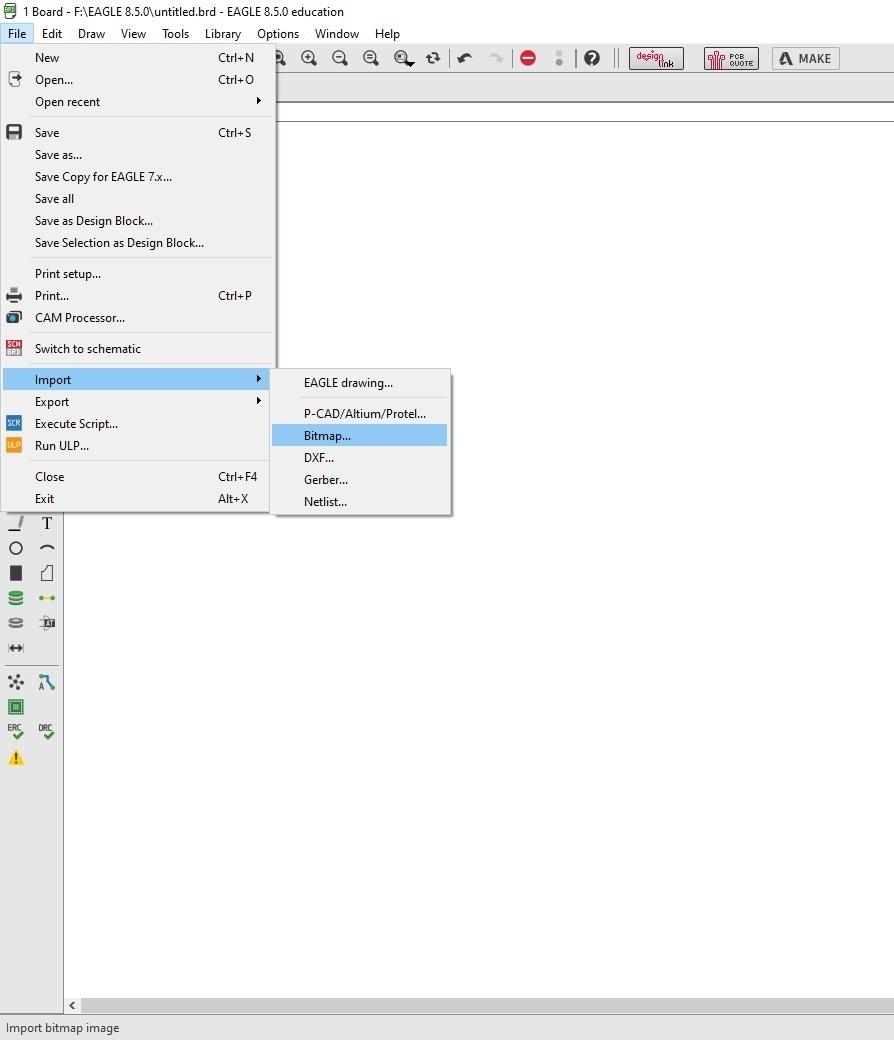Click the Redraw refresh arrows
This screenshot has width=894, height=1040.
tap(433, 58)
